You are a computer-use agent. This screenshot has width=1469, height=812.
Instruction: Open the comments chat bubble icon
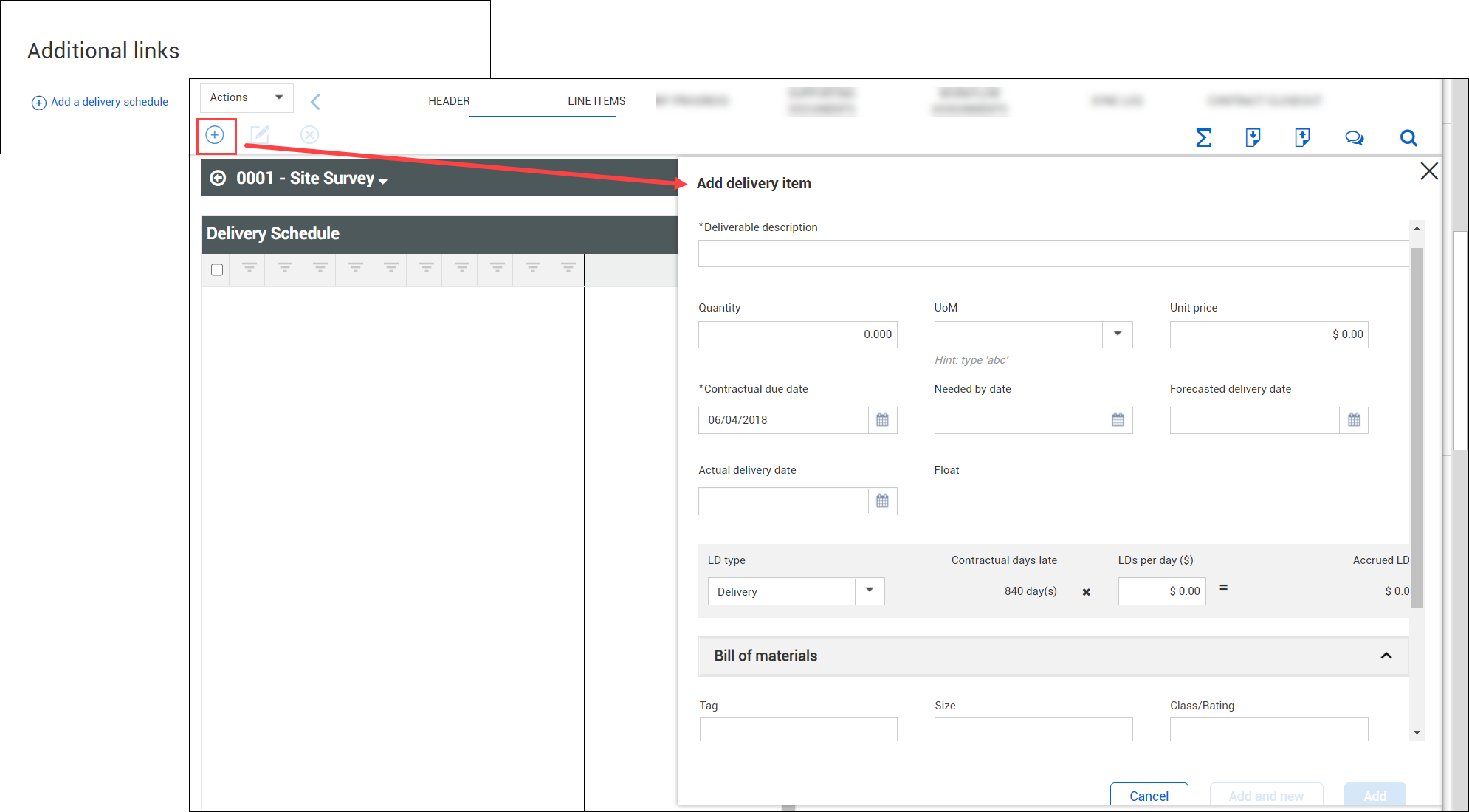1354,138
